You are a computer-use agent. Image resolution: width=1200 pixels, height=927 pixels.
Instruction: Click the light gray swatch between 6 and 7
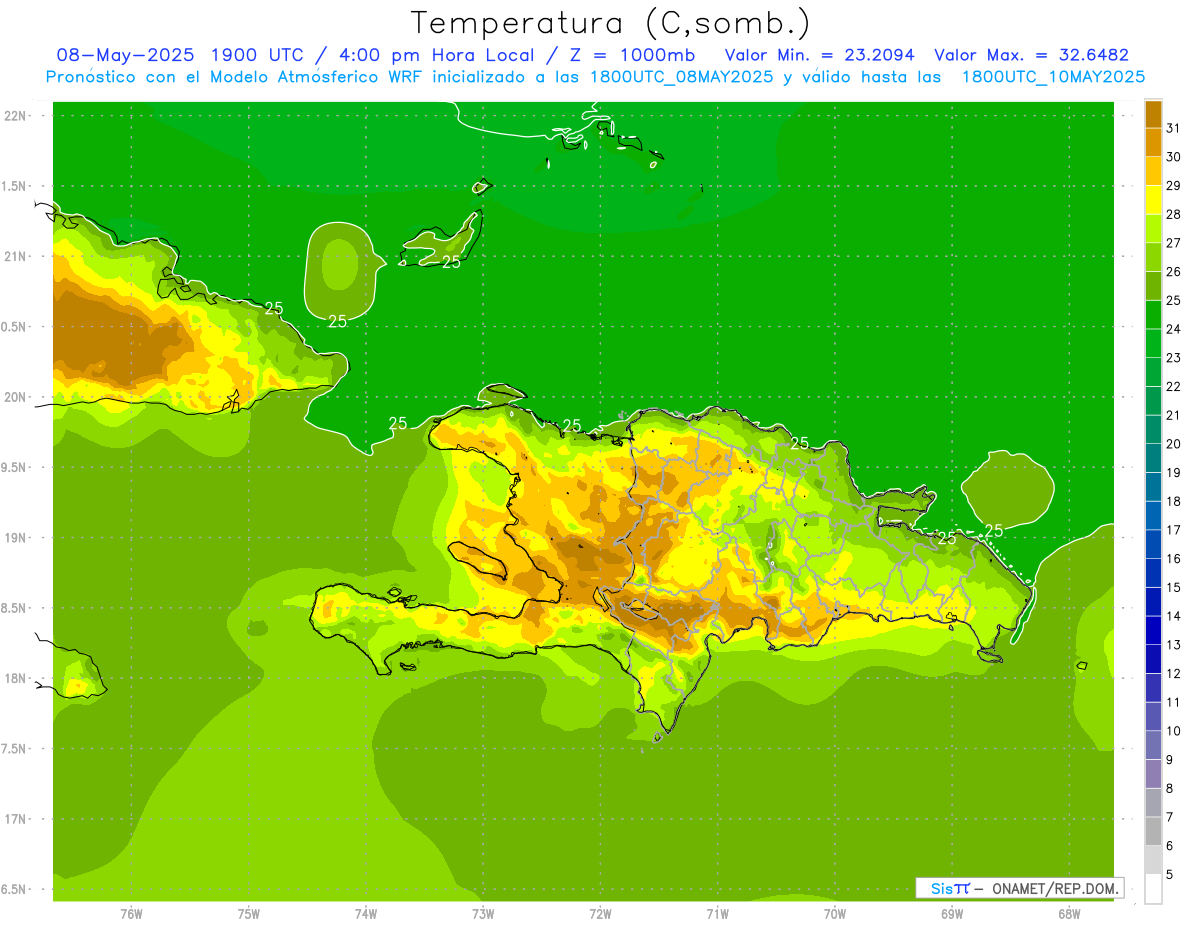(x=1153, y=831)
